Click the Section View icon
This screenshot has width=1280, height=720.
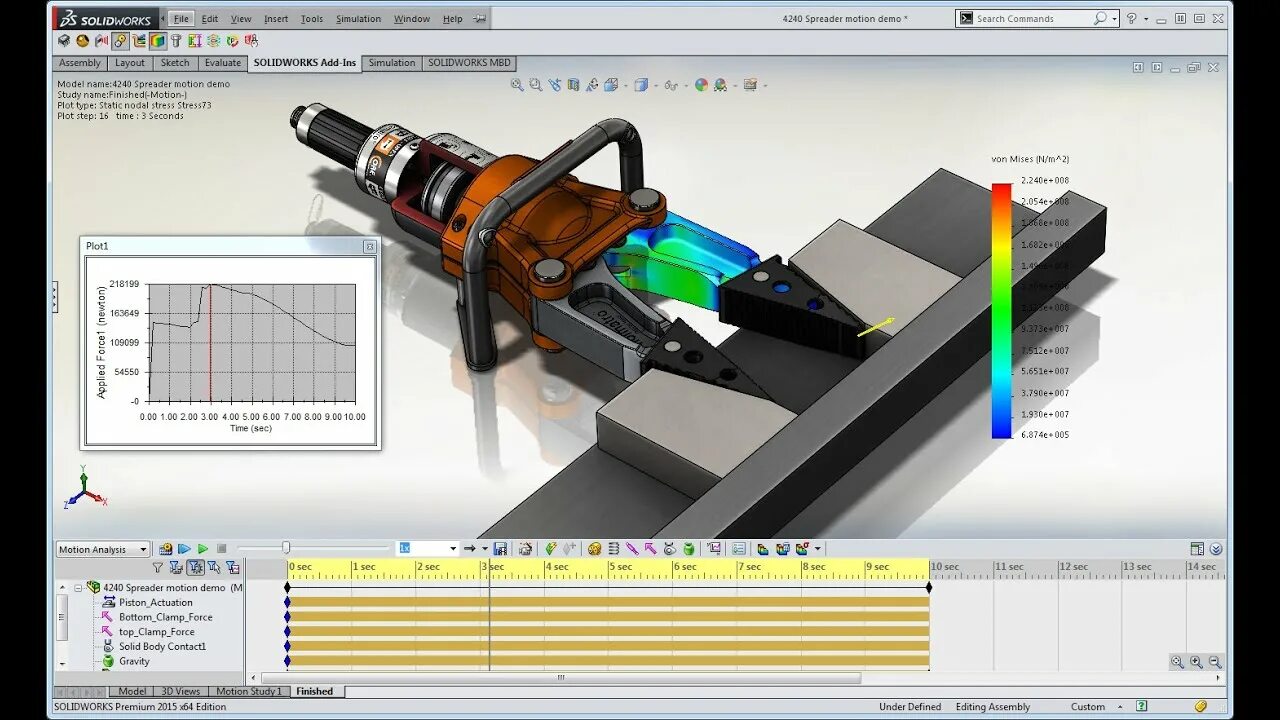[573, 86]
